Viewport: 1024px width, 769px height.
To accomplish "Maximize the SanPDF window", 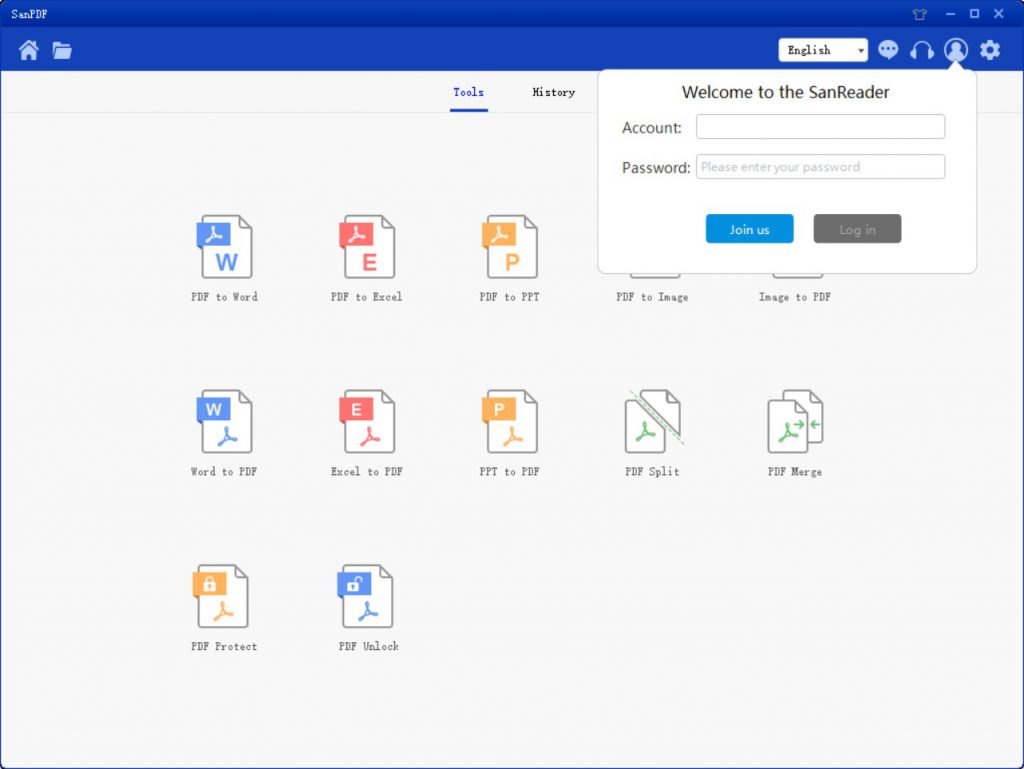I will (974, 14).
